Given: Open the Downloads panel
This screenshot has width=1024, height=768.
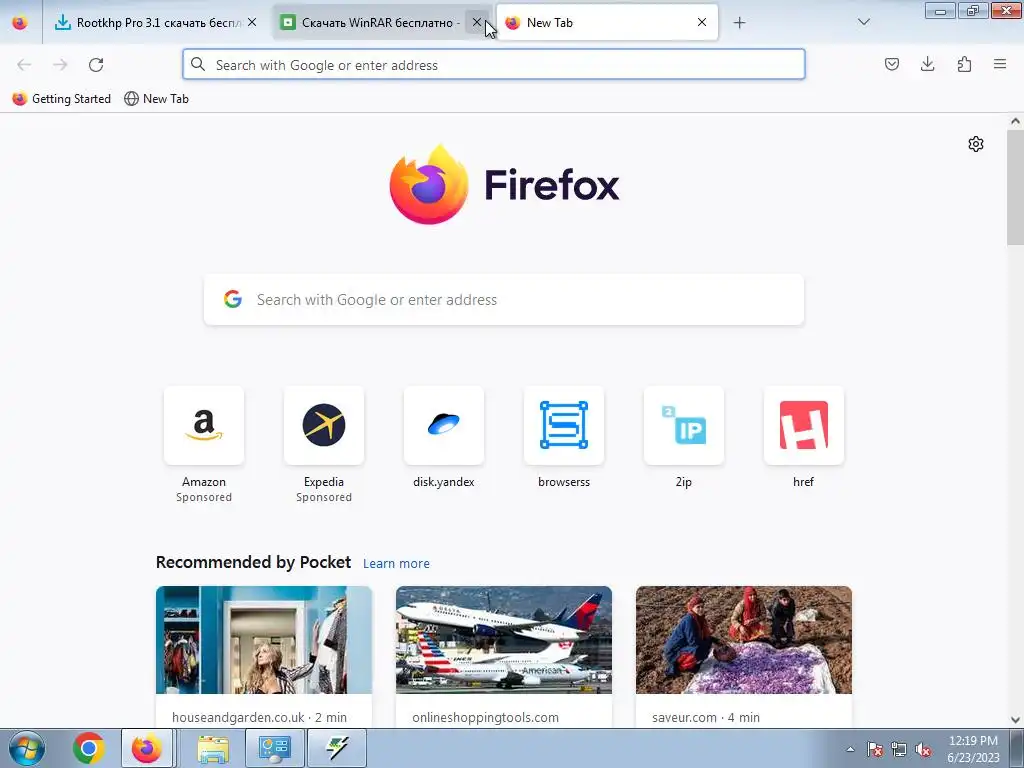Looking at the screenshot, I should click(928, 64).
